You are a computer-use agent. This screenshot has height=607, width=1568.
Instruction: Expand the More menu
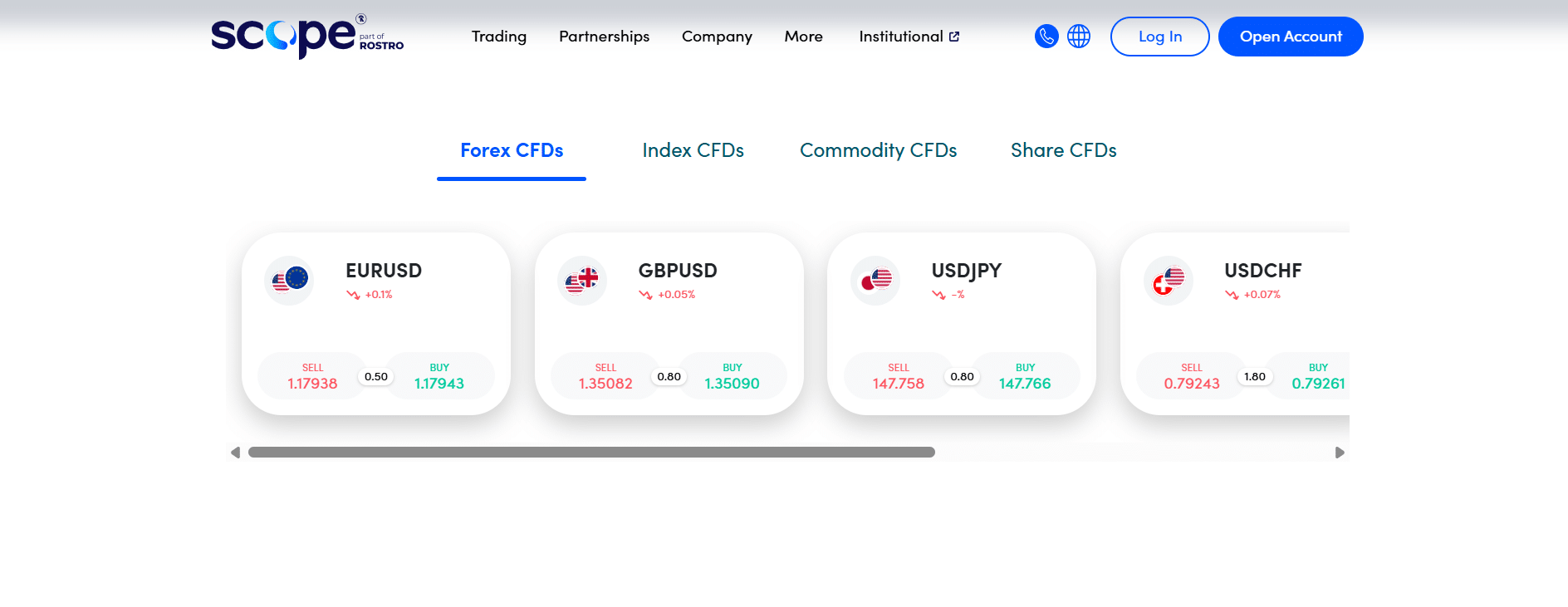(803, 37)
